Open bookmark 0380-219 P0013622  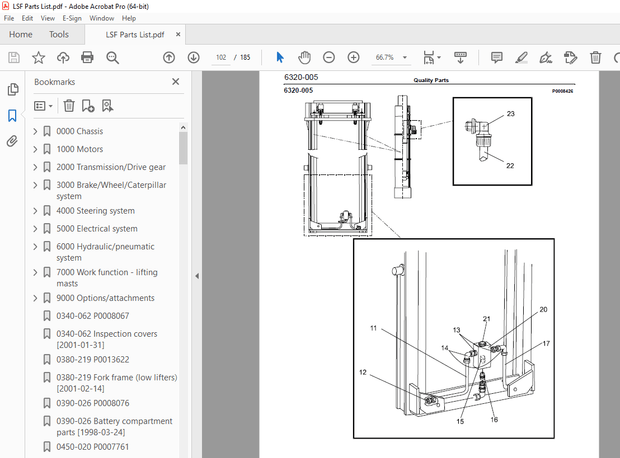click(93, 360)
